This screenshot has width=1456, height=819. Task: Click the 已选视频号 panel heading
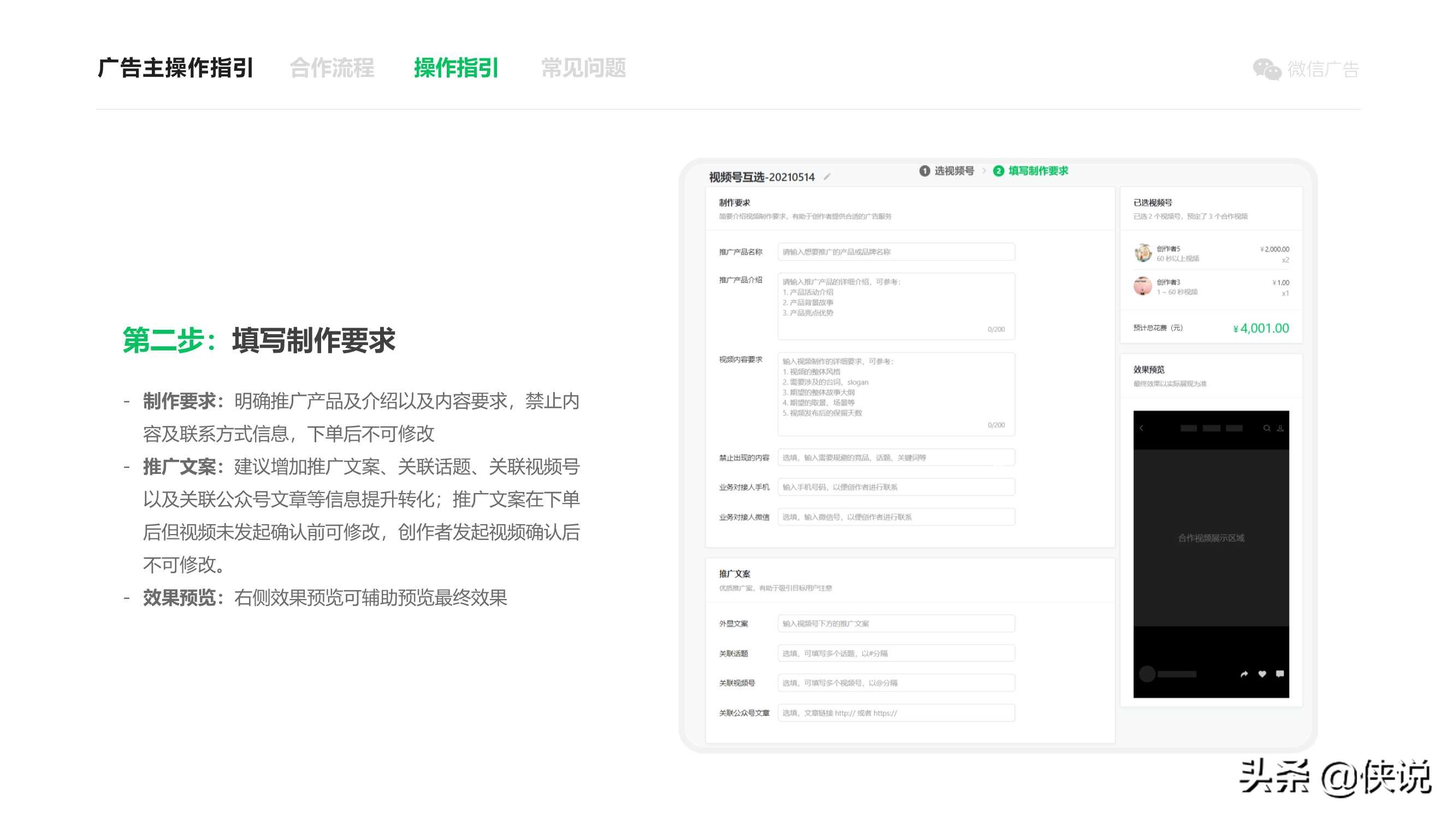coord(1152,203)
